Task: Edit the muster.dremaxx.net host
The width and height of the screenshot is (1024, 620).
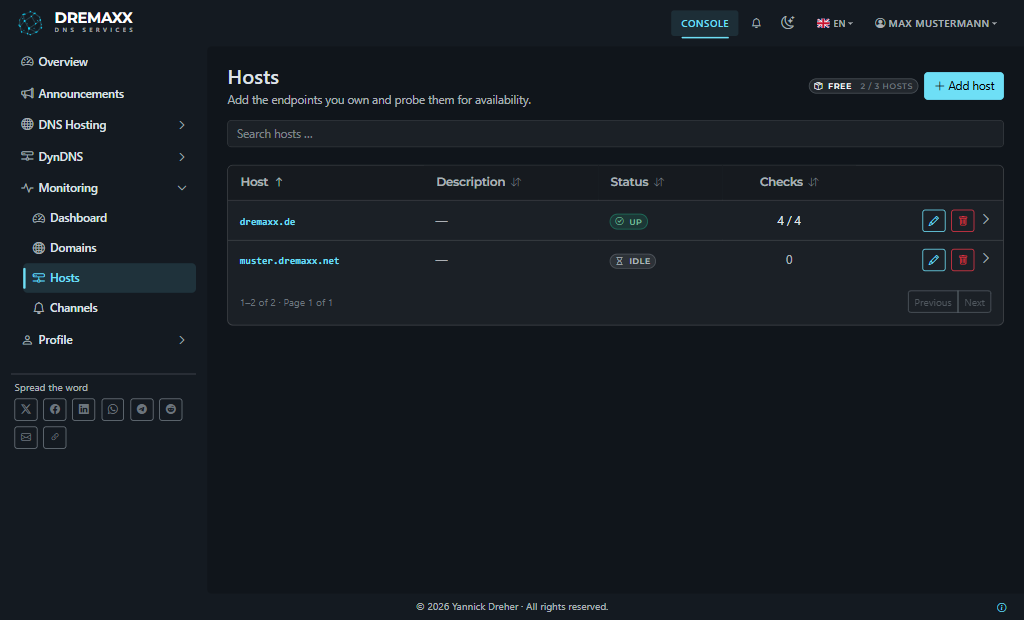Action: (934, 260)
